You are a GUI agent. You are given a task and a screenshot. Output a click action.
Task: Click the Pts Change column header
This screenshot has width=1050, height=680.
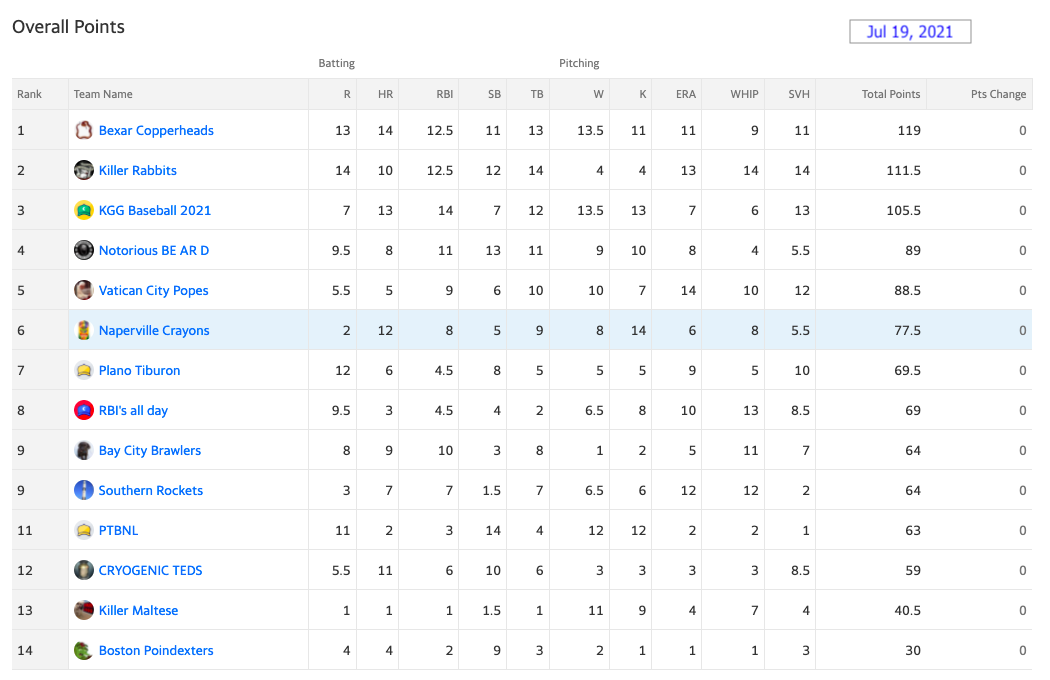(x=998, y=94)
